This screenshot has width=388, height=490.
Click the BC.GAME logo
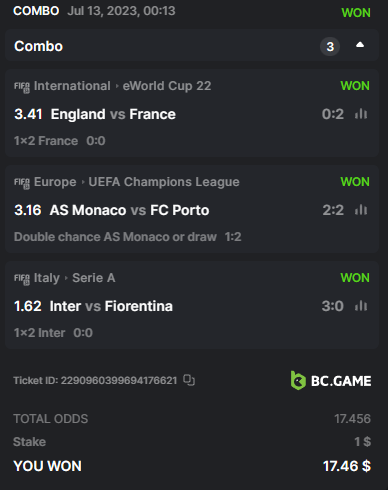pos(331,380)
